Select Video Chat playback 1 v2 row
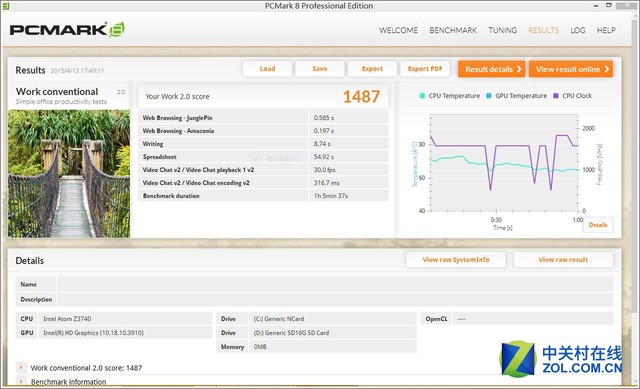640x389 pixels. pos(263,170)
